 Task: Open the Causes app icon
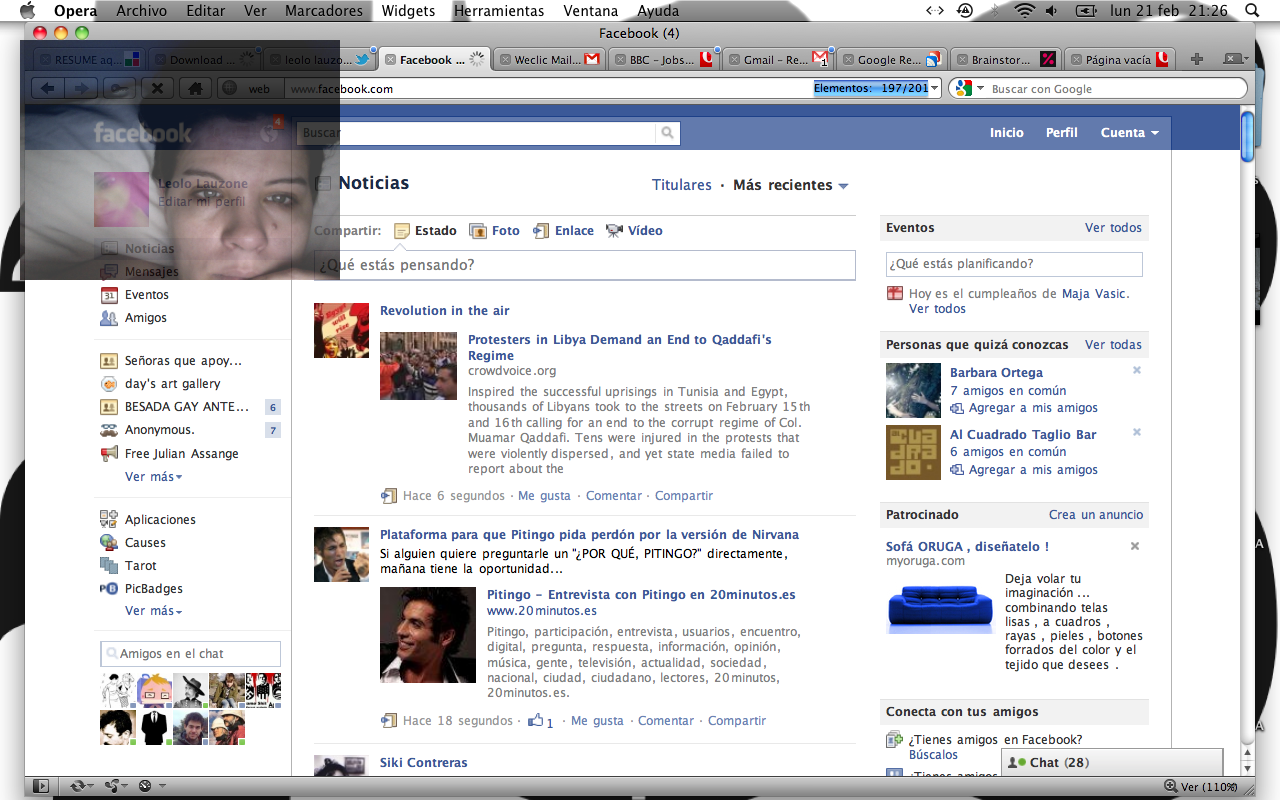pyautogui.click(x=109, y=543)
